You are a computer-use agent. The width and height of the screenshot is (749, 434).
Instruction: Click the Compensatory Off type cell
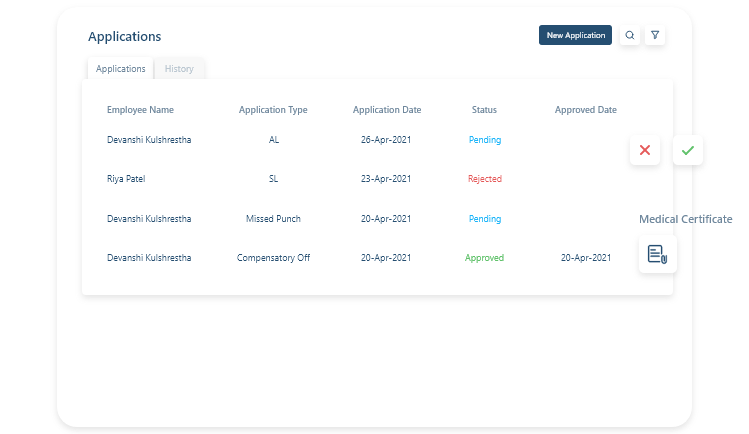coord(273,258)
